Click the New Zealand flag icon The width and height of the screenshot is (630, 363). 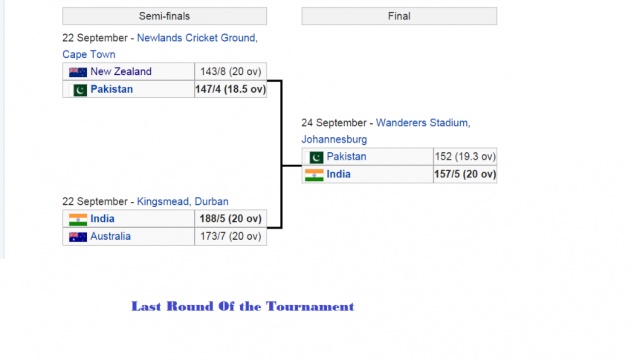(78, 72)
